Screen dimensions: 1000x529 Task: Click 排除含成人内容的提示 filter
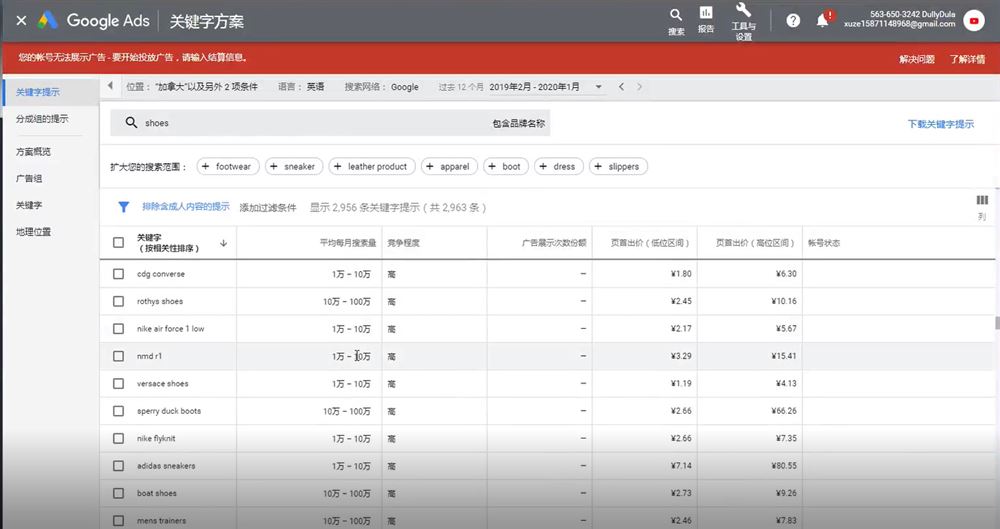(x=186, y=207)
